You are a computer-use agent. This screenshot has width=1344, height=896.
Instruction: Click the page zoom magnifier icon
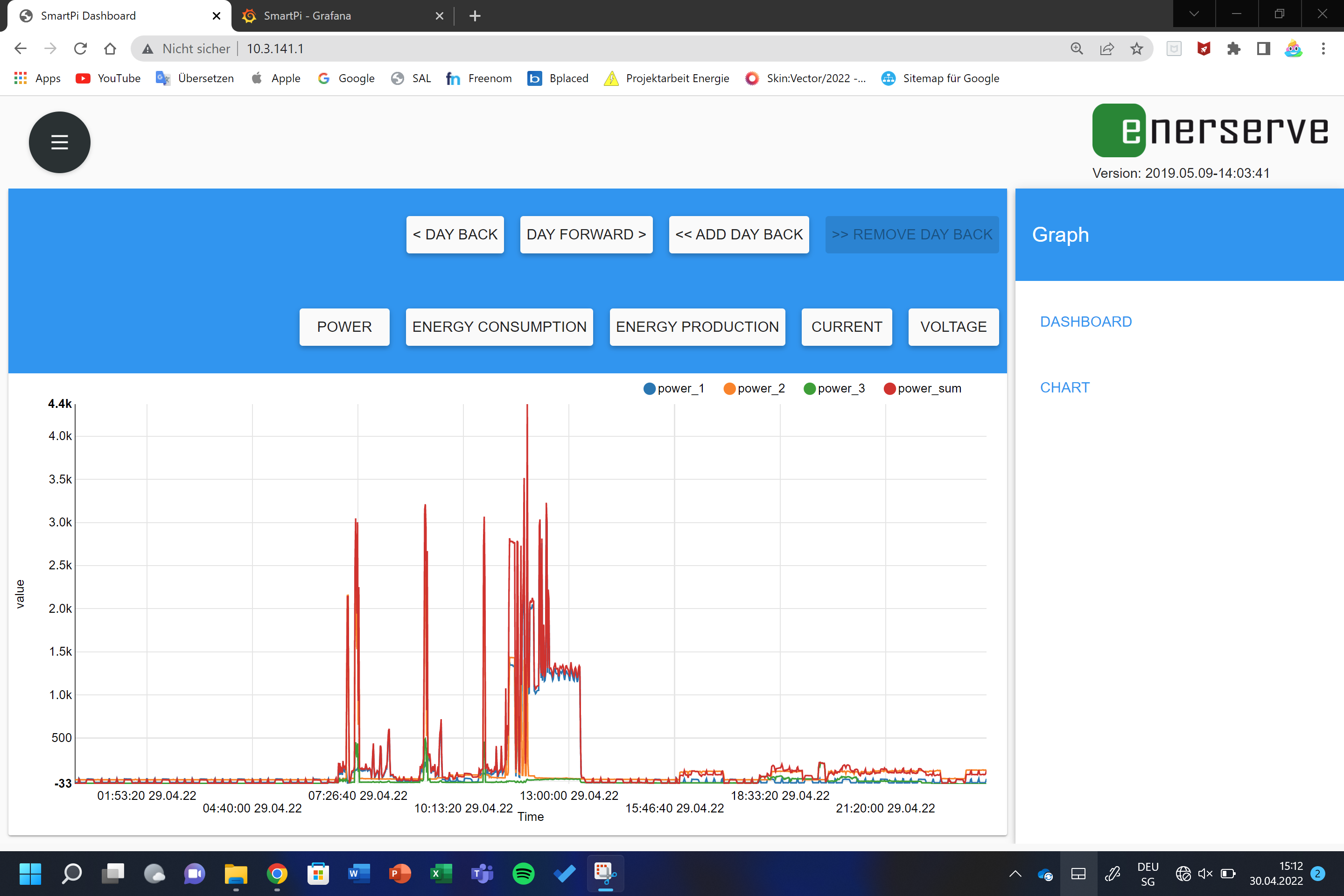click(x=1077, y=49)
